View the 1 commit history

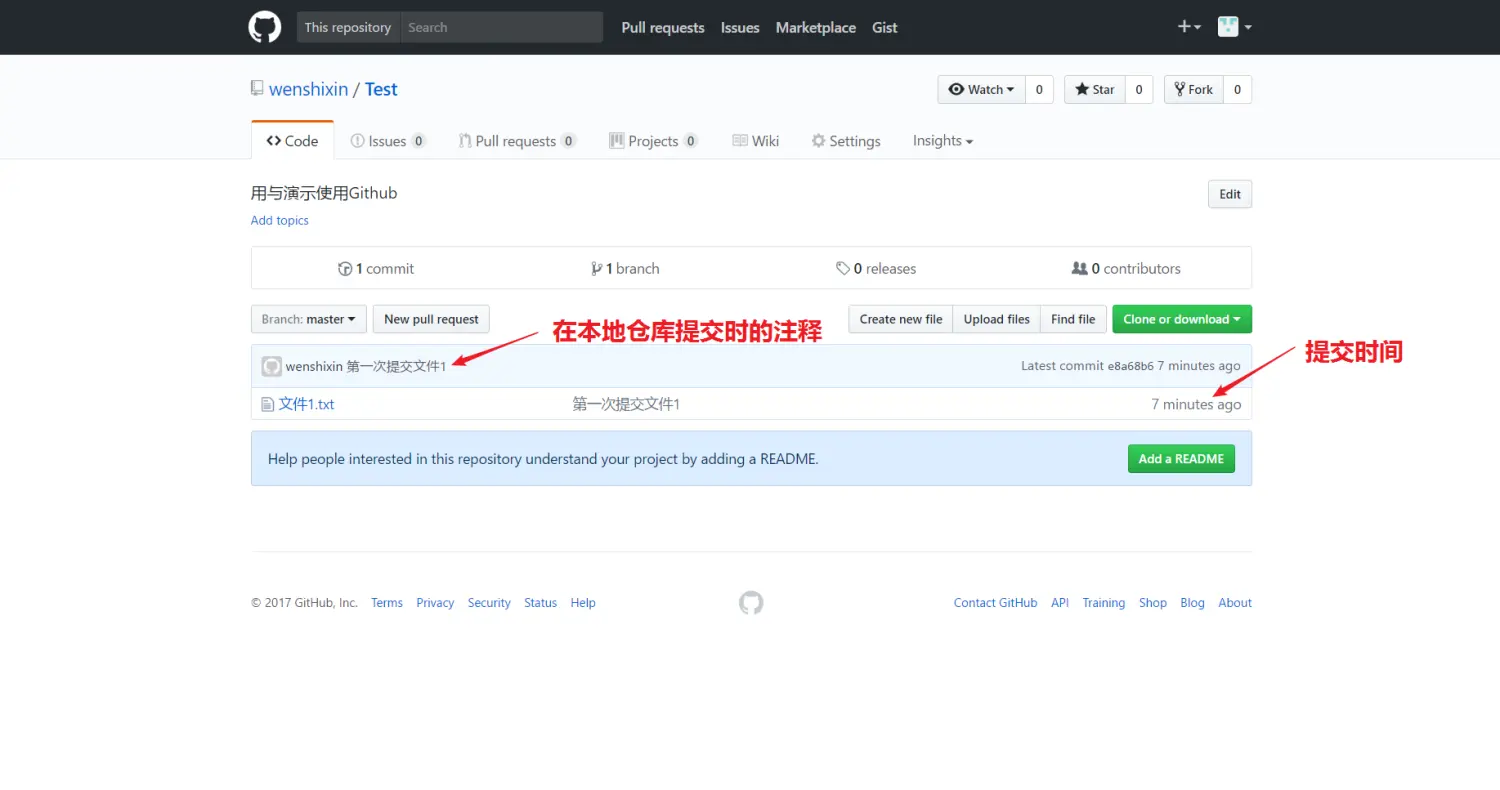pos(376,268)
